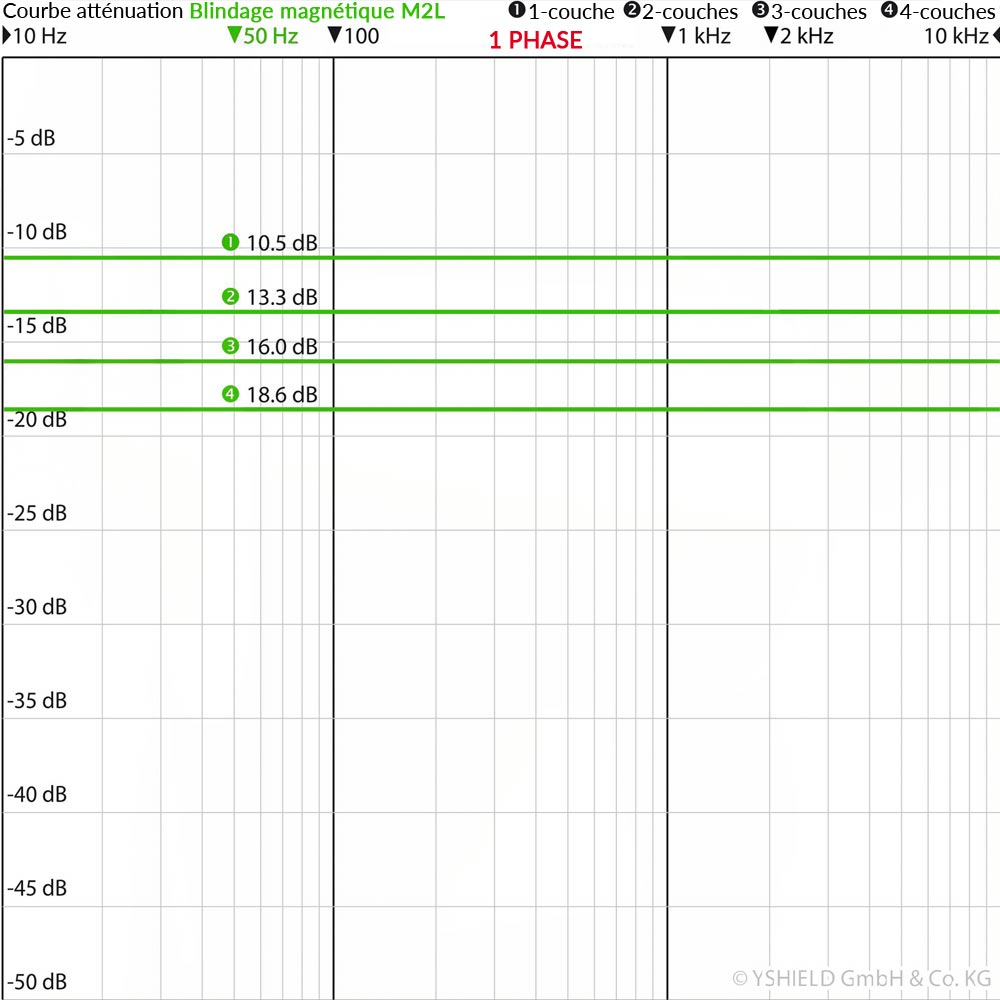This screenshot has height=1000, width=1000.
Task: Click the green triangle marker at 50 Hz
Action: pyautogui.click(x=234, y=35)
